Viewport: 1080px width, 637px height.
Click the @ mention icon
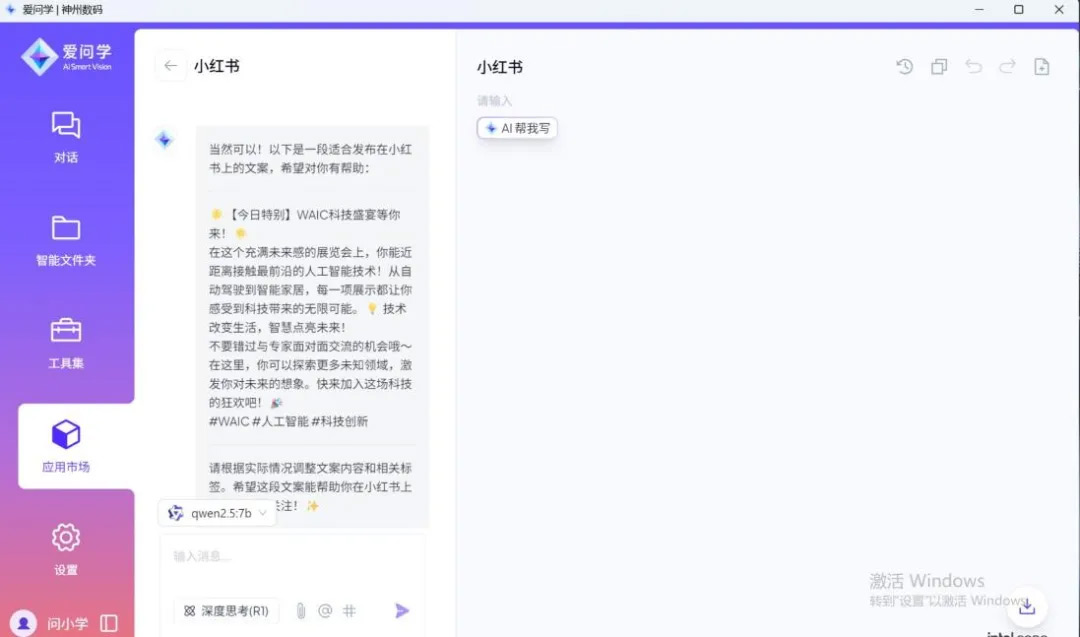point(325,611)
